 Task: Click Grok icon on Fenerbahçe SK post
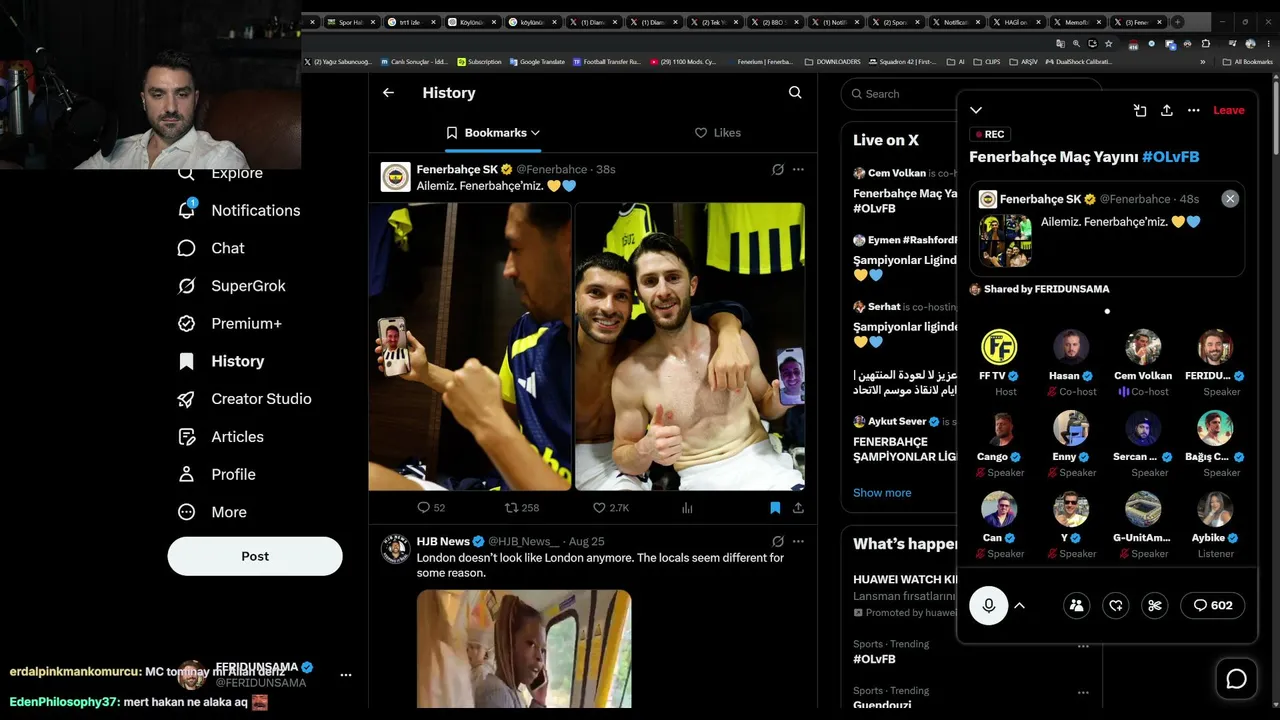pyautogui.click(x=778, y=170)
